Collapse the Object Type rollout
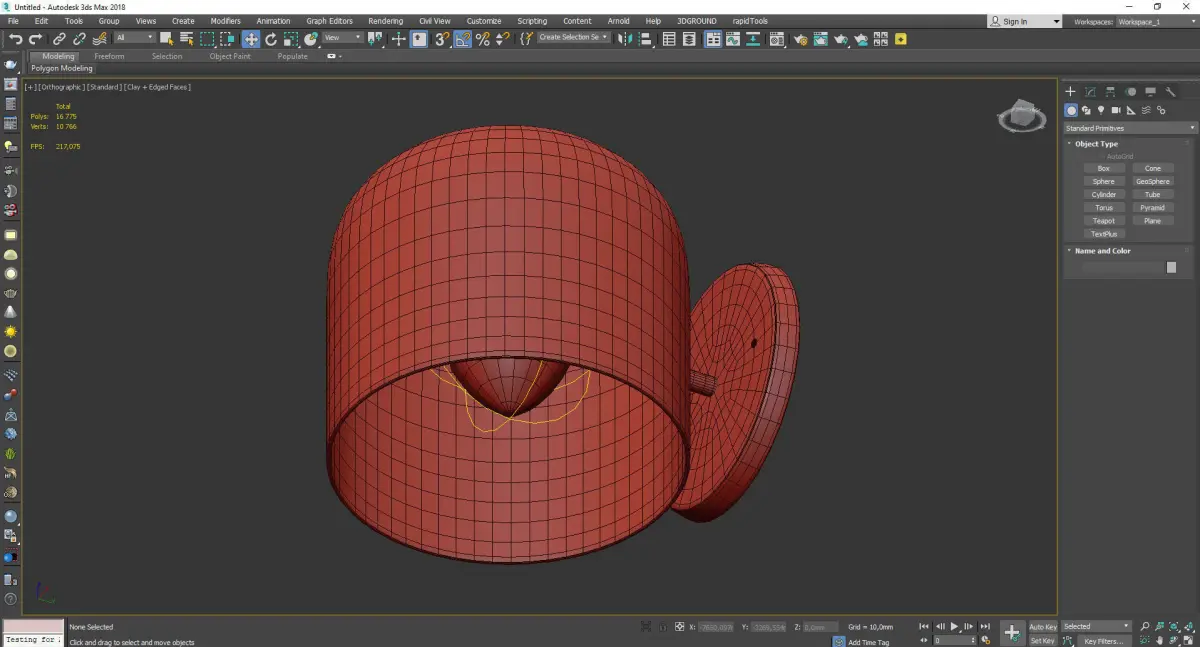Screen dimensions: 1200x647 pos(1096,144)
